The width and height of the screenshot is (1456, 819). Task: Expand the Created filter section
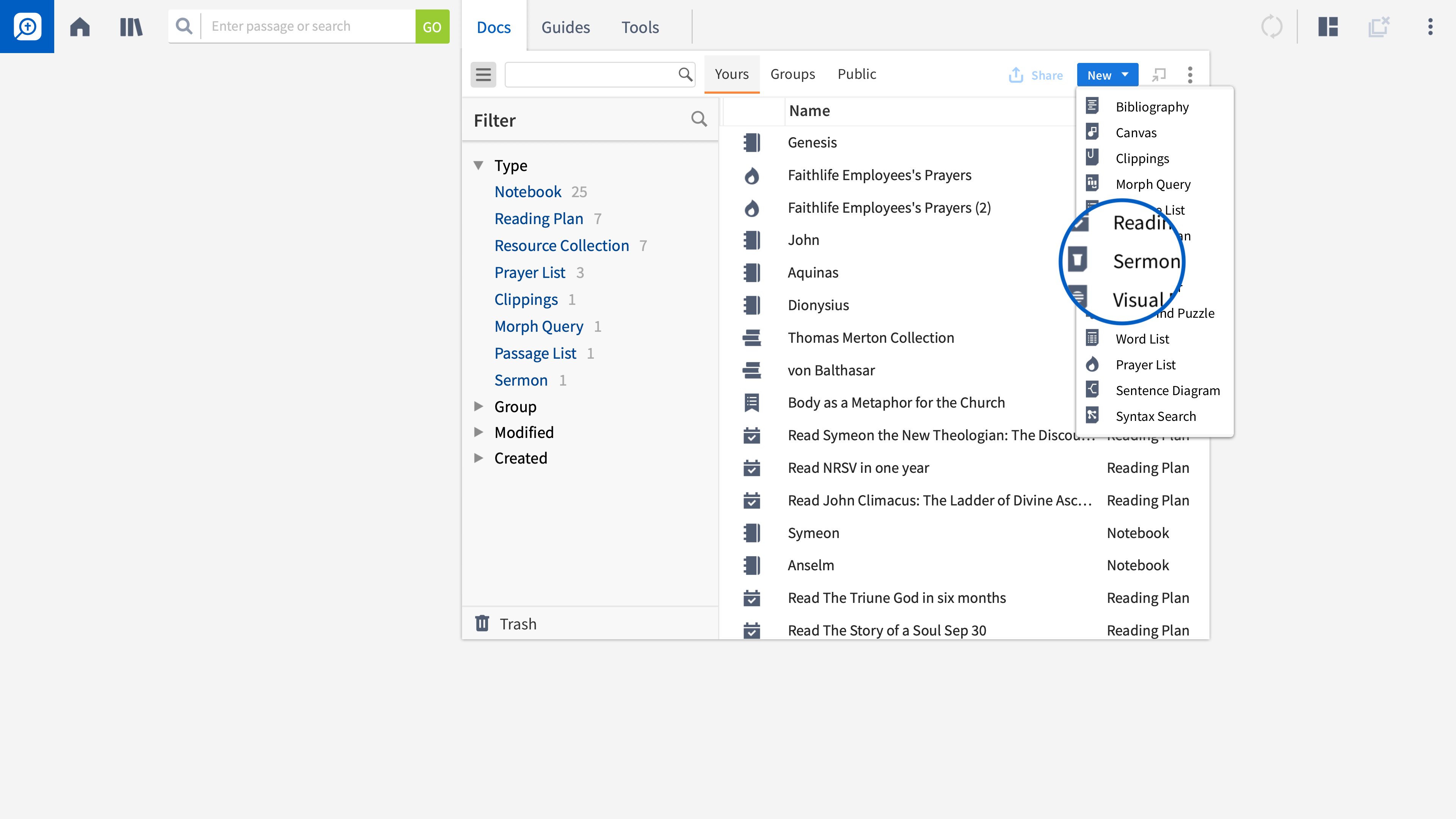click(478, 458)
